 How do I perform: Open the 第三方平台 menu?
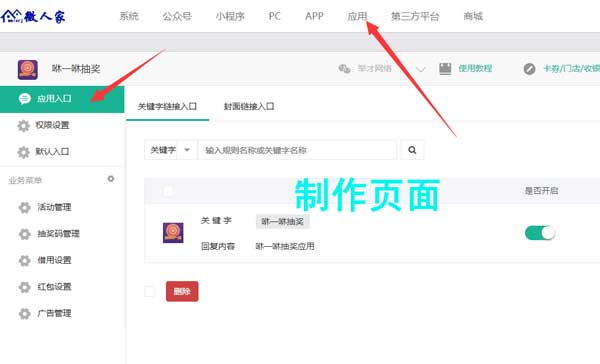pos(415,16)
